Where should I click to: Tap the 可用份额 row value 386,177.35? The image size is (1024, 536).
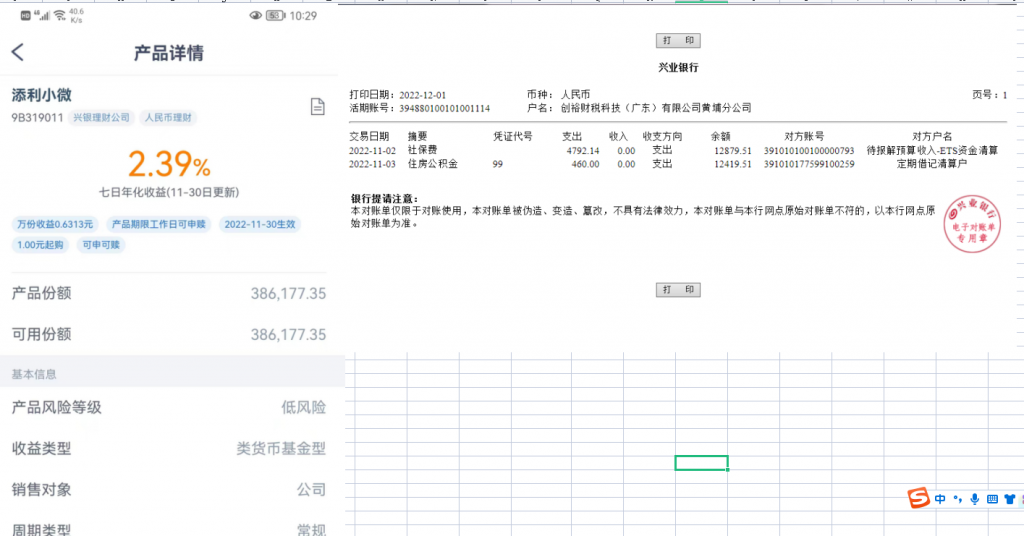[x=288, y=335]
